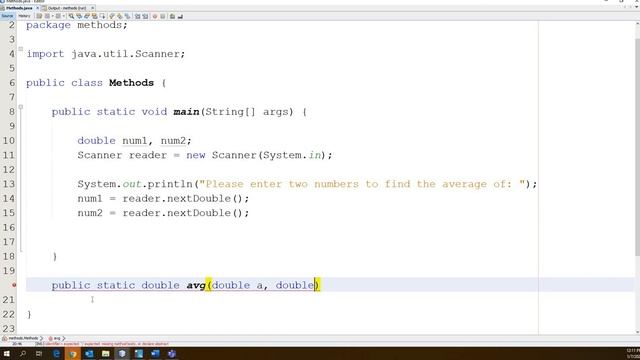Image resolution: width=640 pixels, height=360 pixels.
Task: Toggle Rectangular Selection icon
Action: pos(102,16)
